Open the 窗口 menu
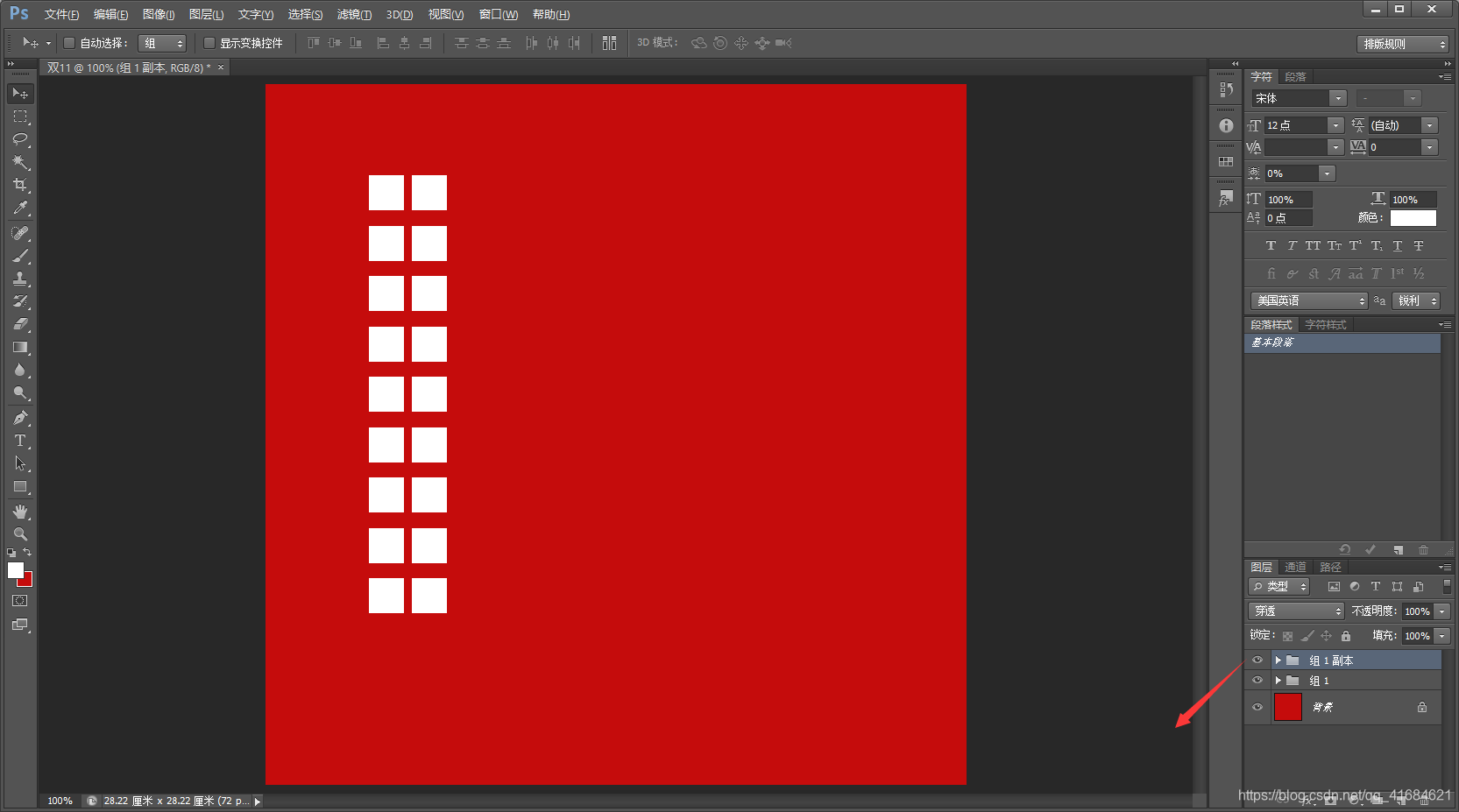This screenshot has height=812, width=1459. coord(498,15)
